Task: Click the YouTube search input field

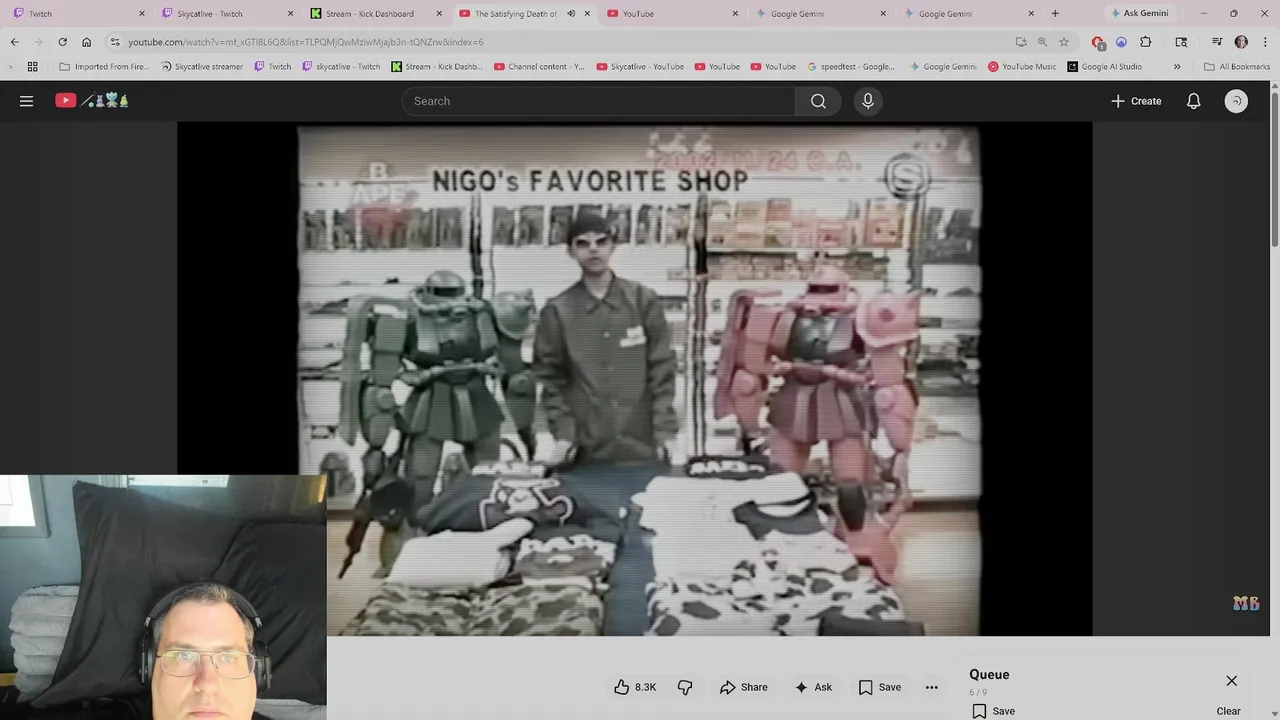Action: click(598, 101)
